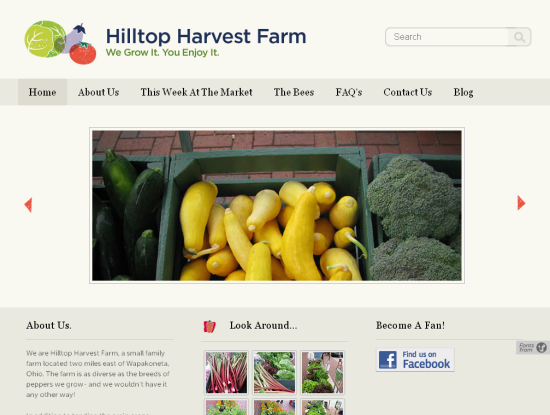Image resolution: width=550 pixels, height=415 pixels.
Task: Click the search magnifier icon
Action: [x=519, y=37]
